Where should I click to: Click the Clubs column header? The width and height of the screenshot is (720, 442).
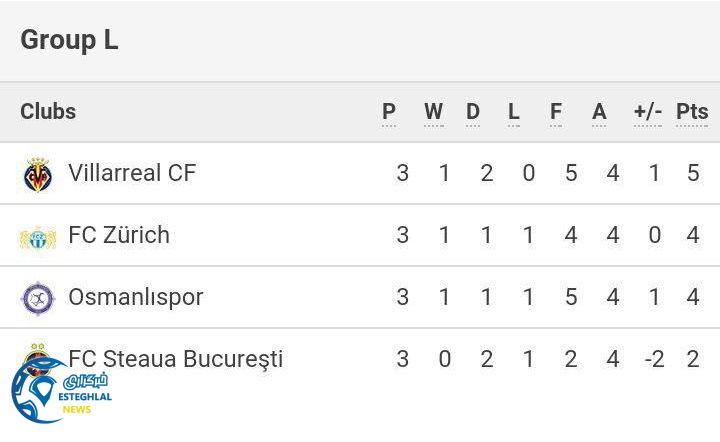48,112
